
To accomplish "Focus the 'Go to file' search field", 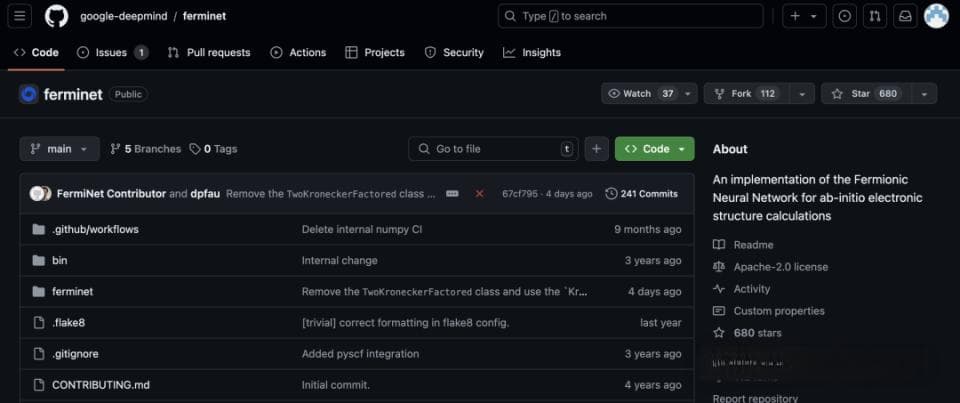I will 493,149.
